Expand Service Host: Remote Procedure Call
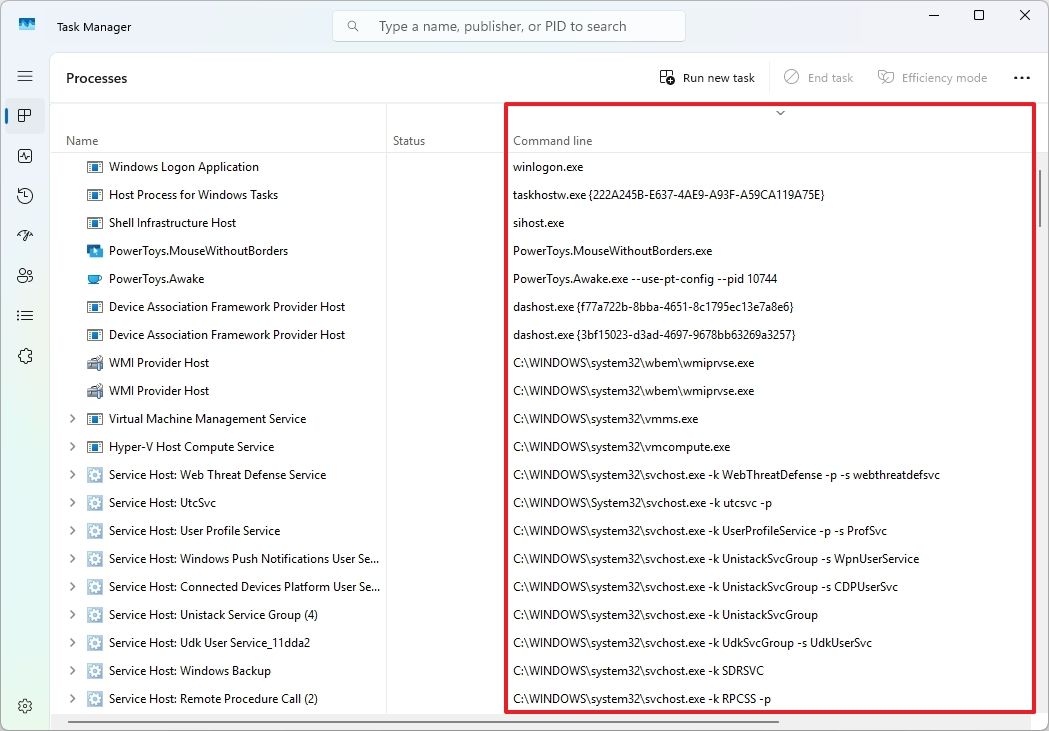The width and height of the screenshot is (1049, 731). click(71, 699)
